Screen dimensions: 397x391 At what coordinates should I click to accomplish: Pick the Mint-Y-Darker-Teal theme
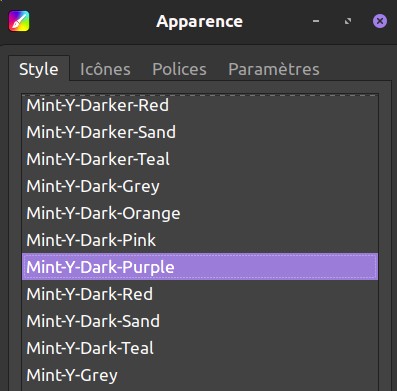pos(200,159)
